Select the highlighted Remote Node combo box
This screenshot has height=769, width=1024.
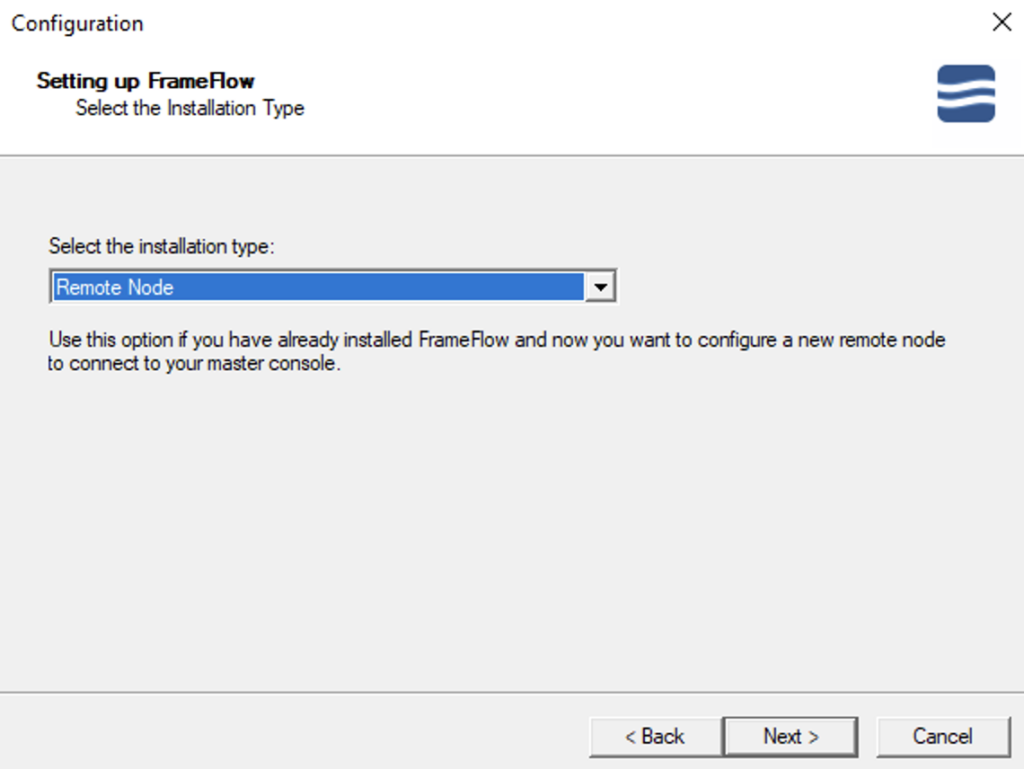point(333,287)
